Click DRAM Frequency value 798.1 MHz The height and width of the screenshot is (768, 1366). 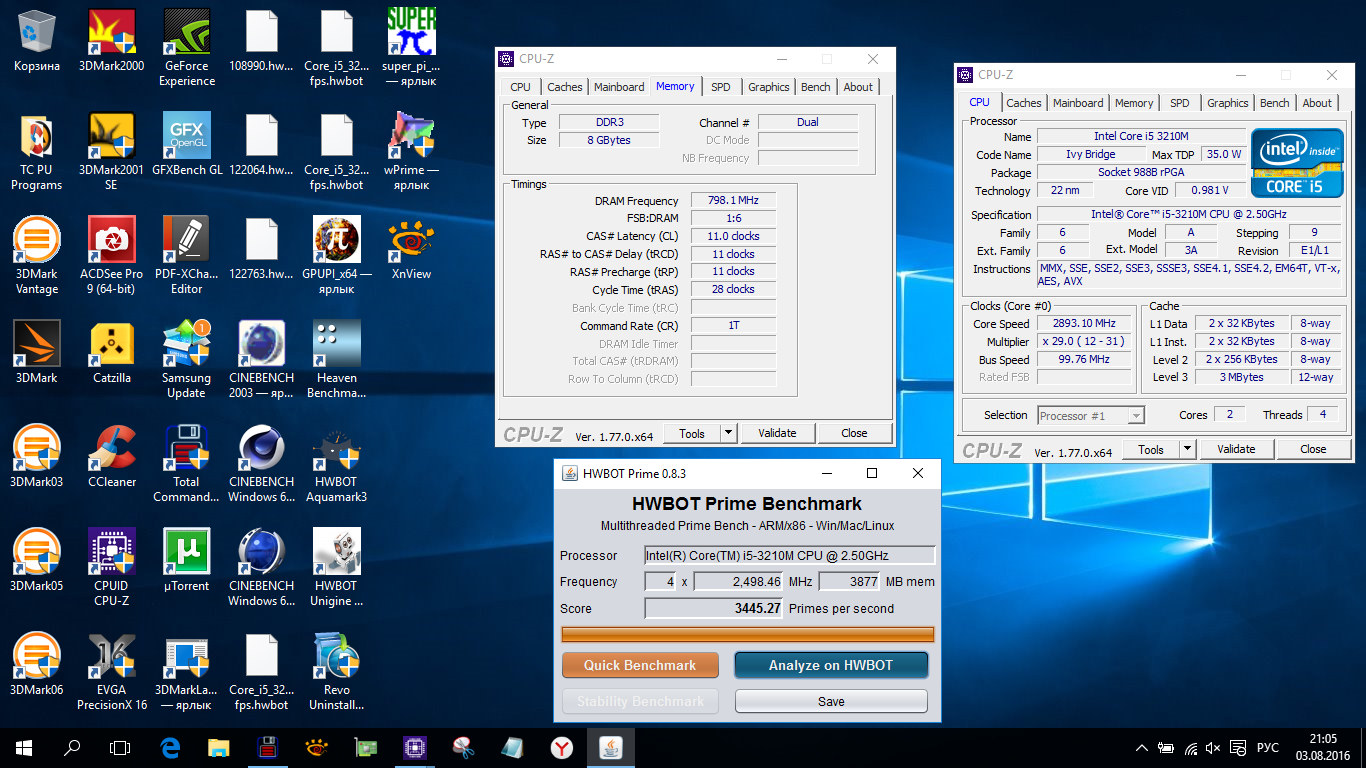(x=733, y=200)
